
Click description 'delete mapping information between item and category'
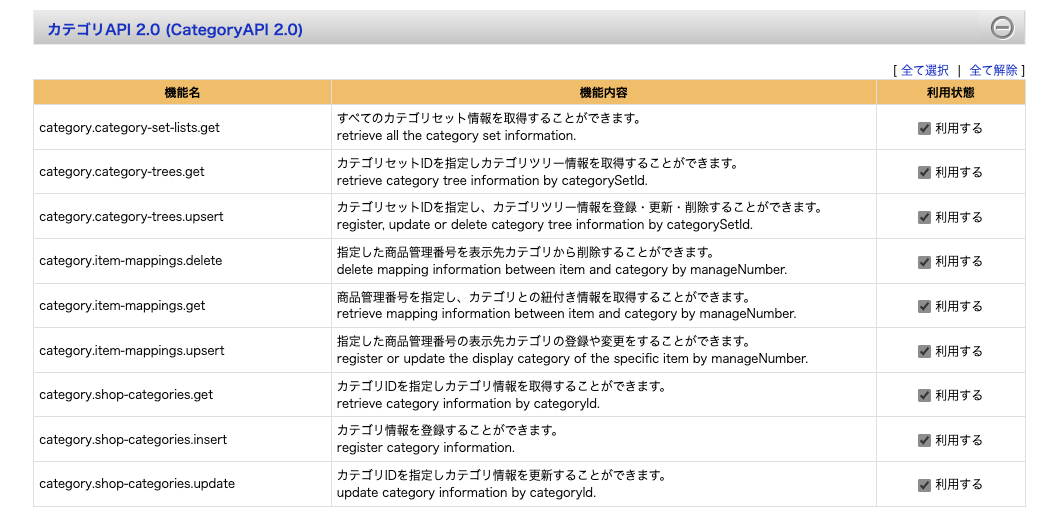pos(562,269)
